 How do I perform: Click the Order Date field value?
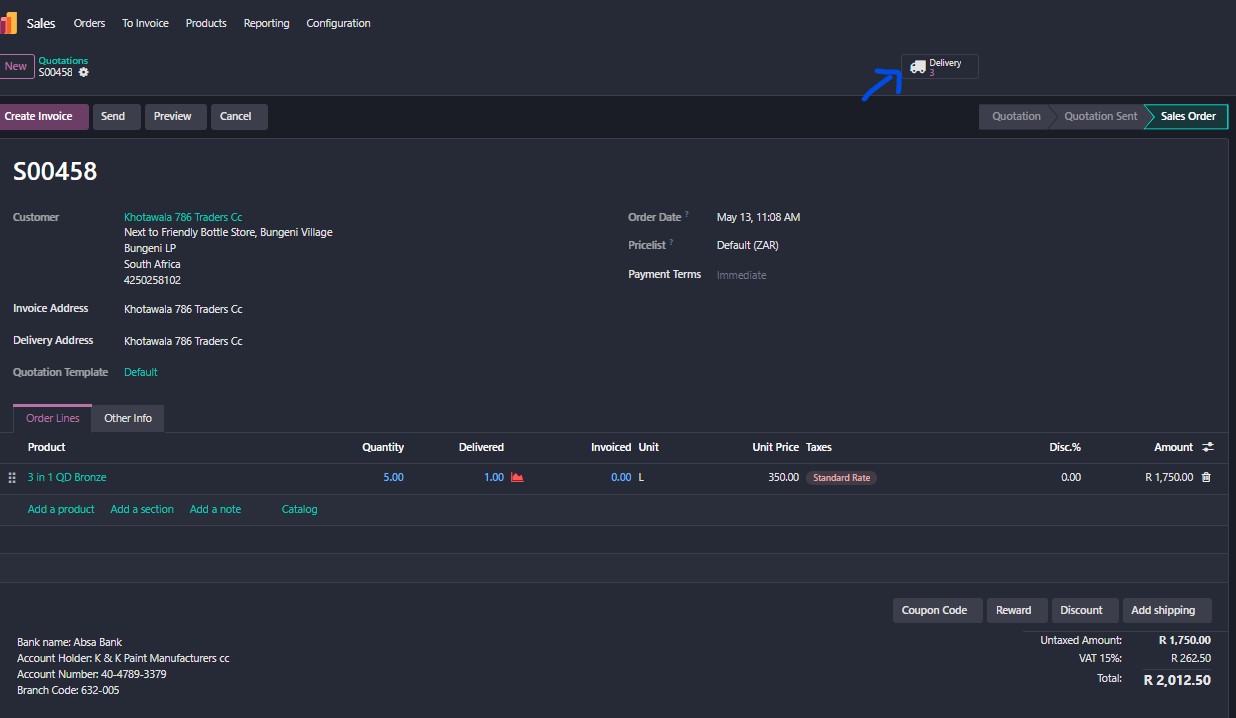coord(758,217)
